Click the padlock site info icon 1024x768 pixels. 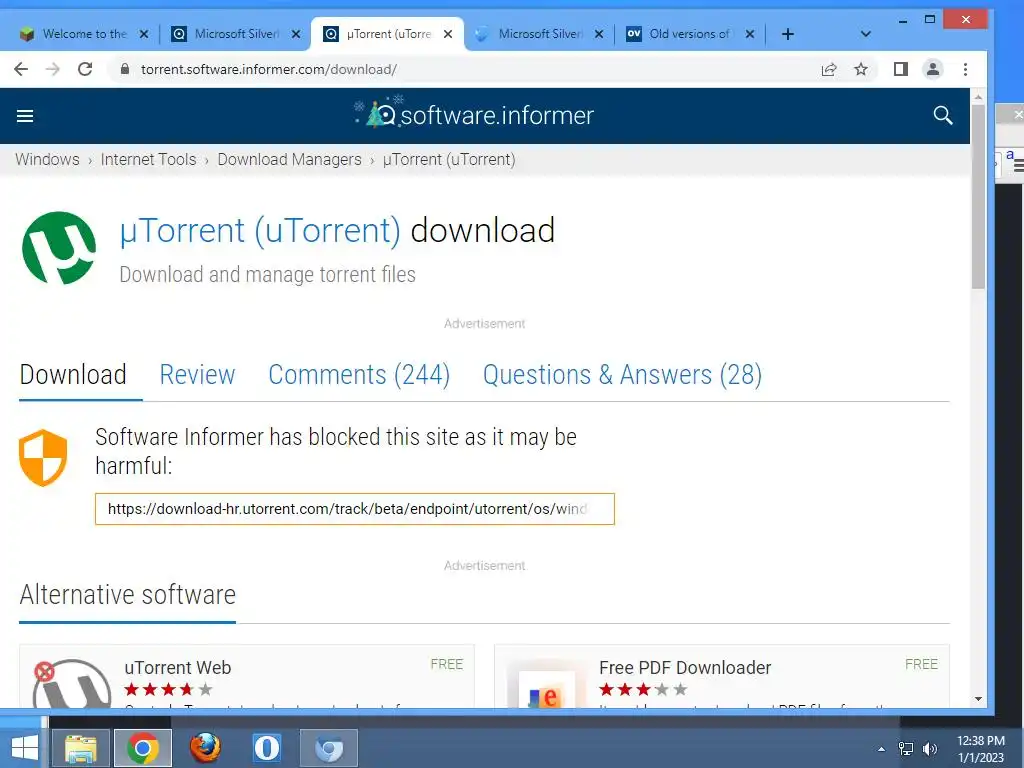point(124,69)
